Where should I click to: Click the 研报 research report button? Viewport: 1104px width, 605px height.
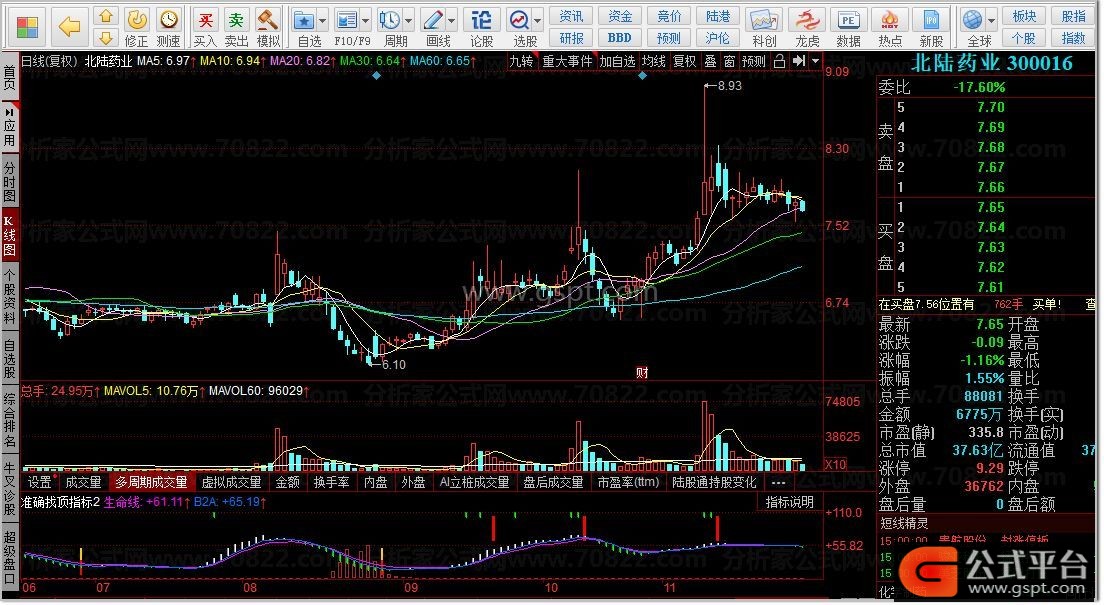pos(571,38)
